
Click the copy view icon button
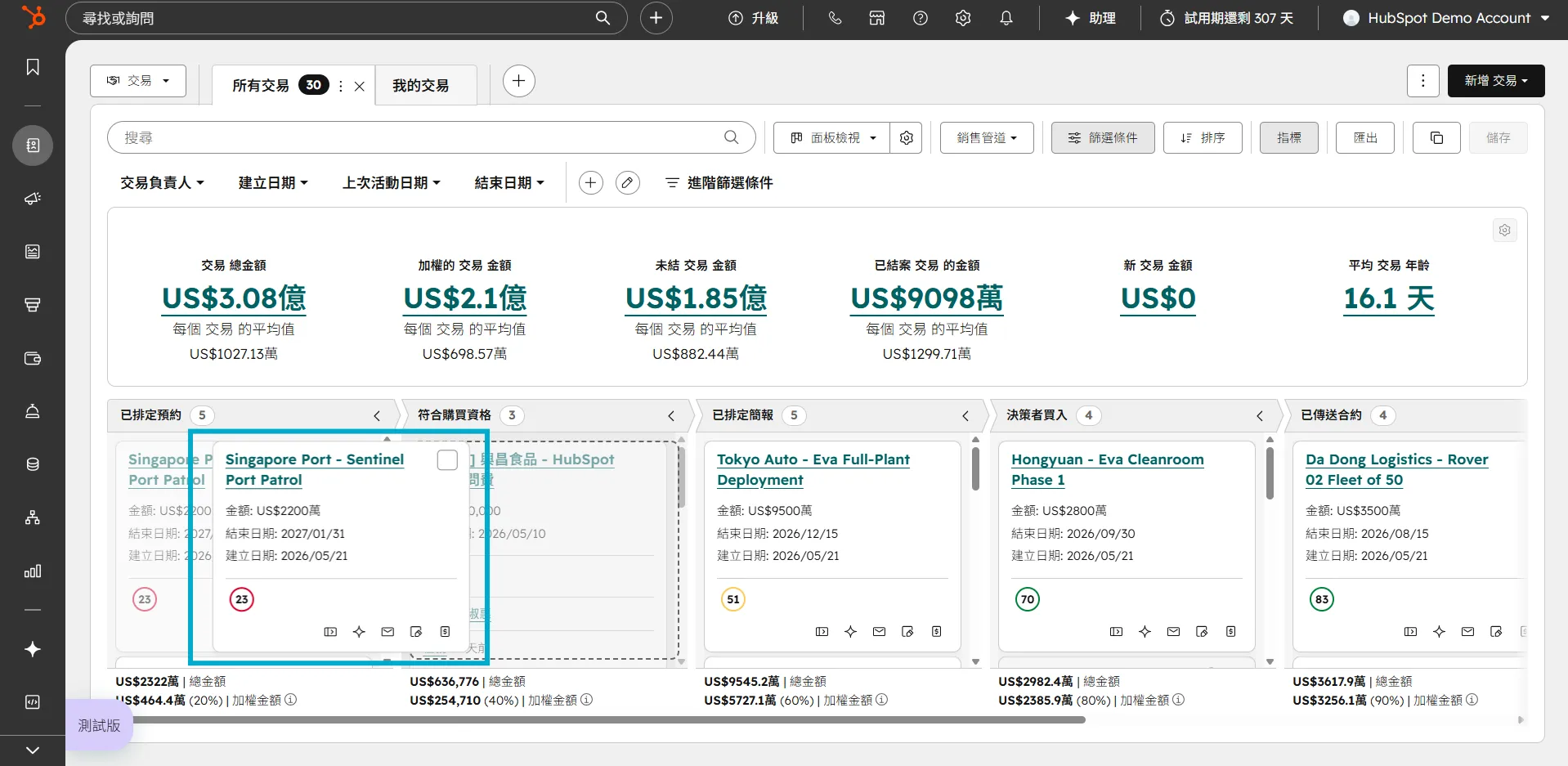pos(1436,138)
